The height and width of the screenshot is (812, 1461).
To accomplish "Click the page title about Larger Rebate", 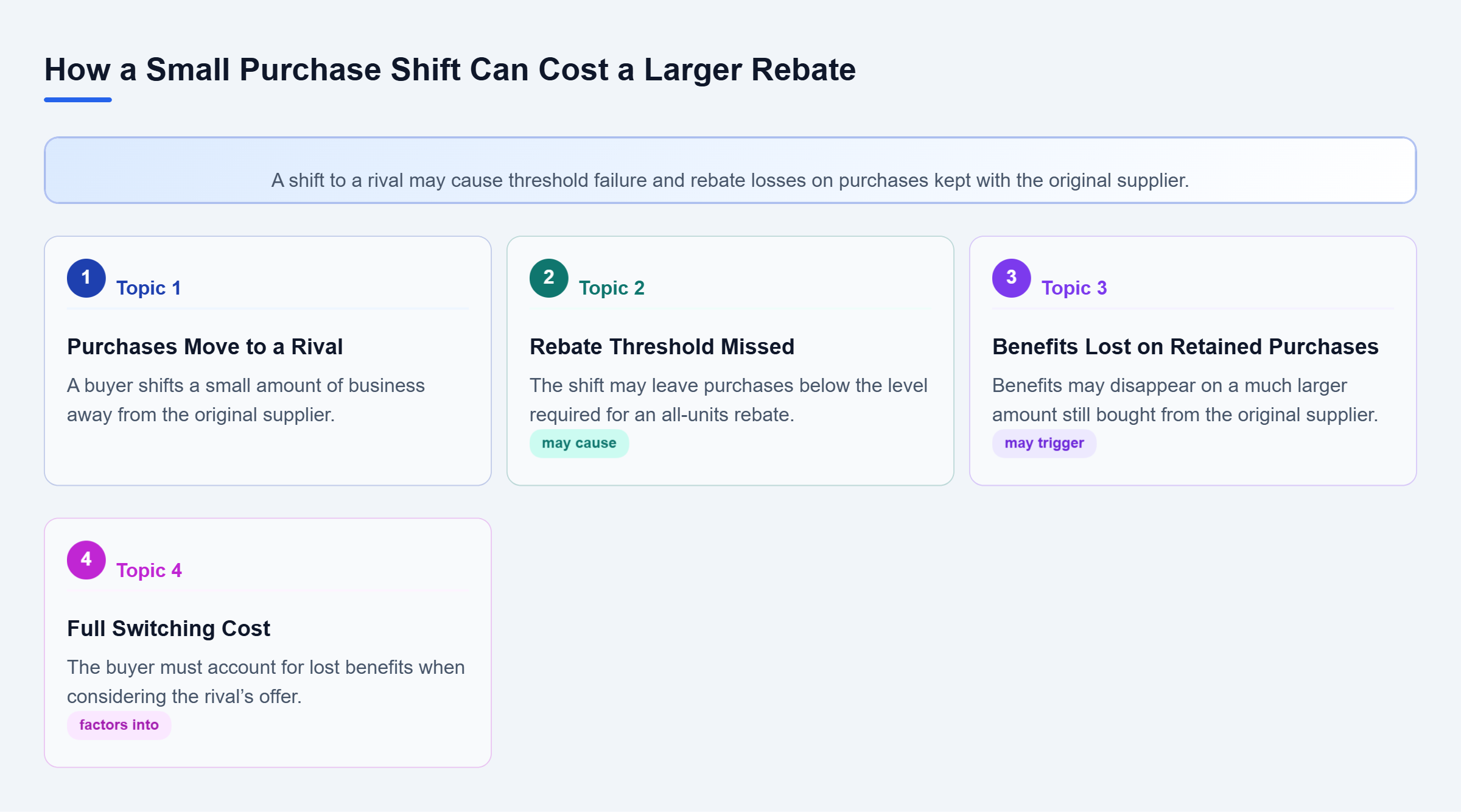I will 450,69.
